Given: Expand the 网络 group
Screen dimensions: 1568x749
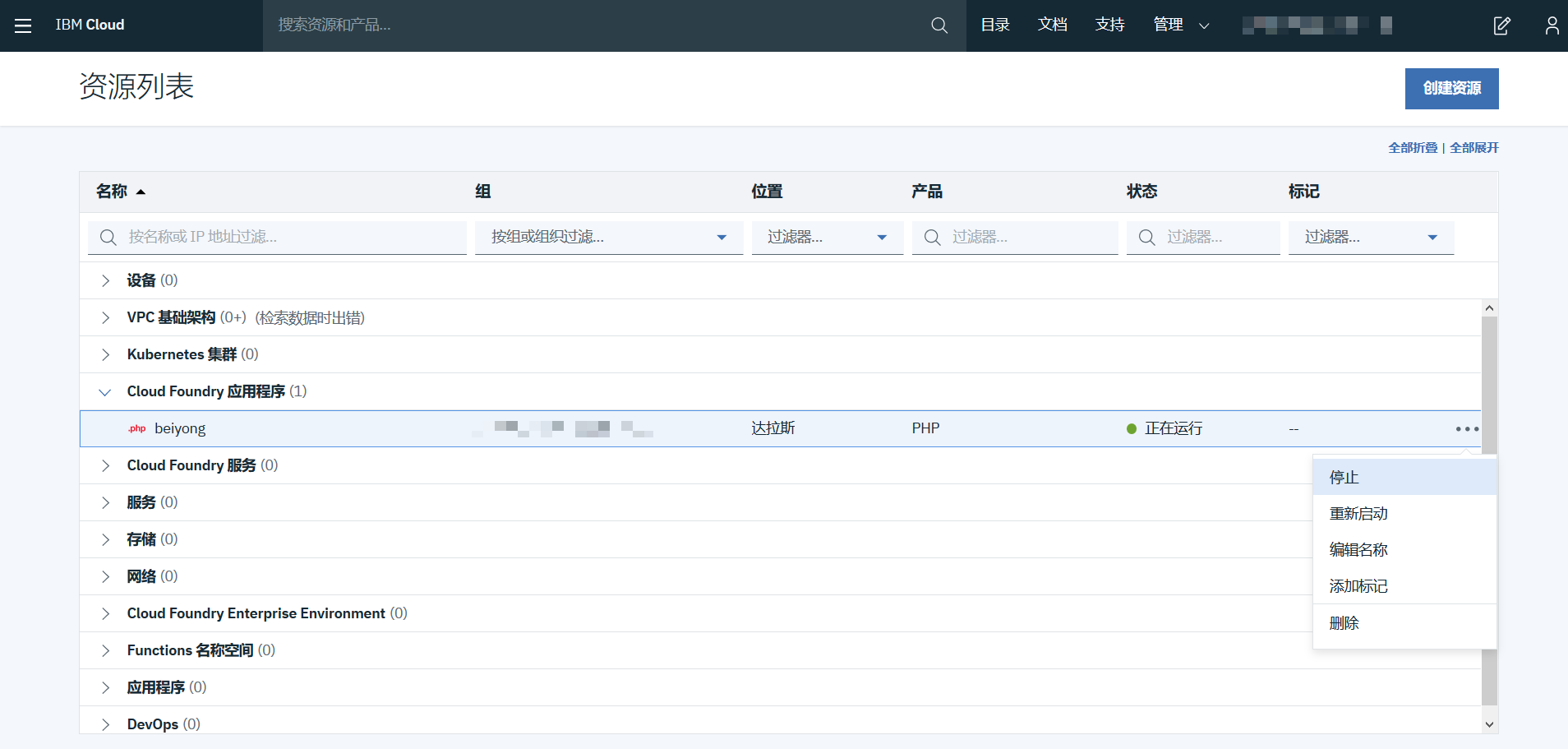Looking at the screenshot, I should click(105, 576).
